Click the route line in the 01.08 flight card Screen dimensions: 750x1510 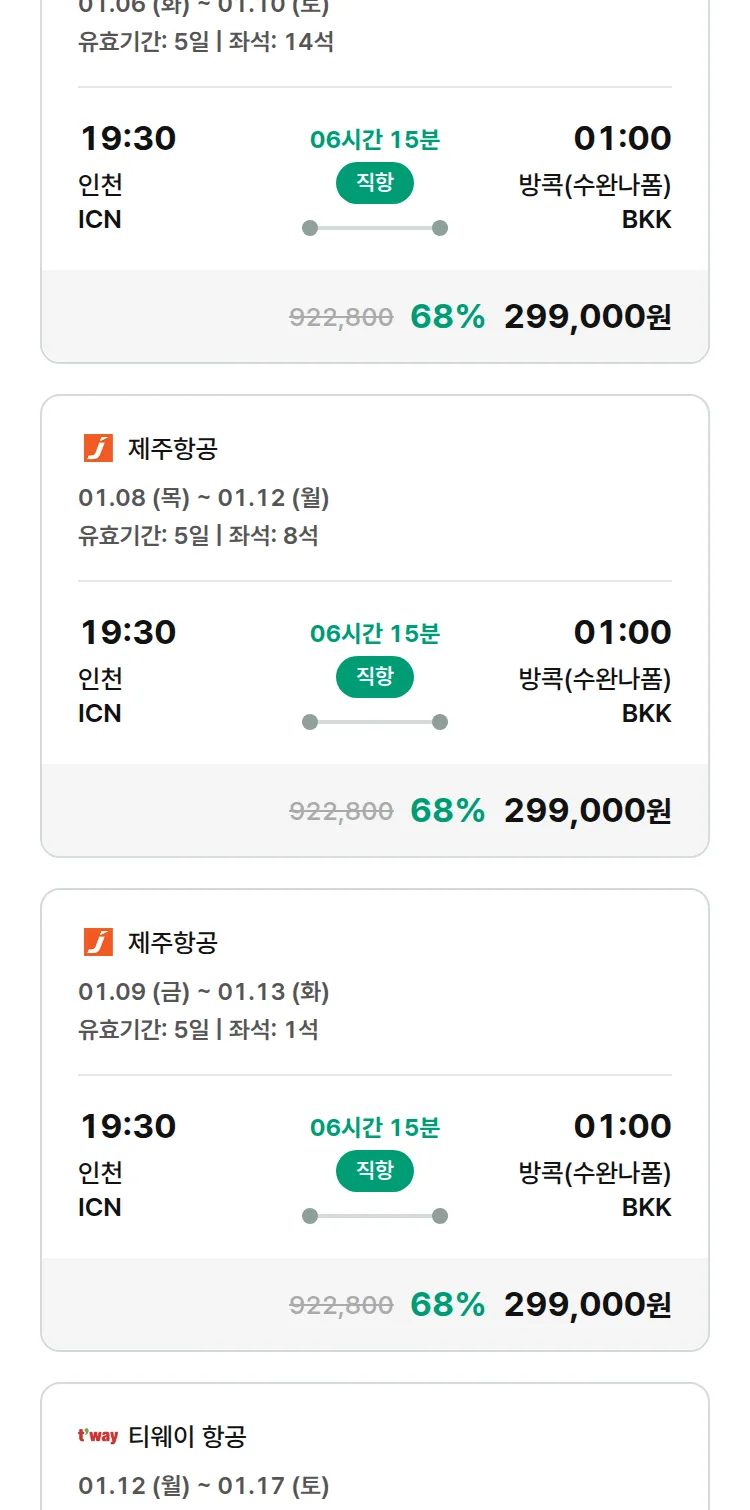374,722
